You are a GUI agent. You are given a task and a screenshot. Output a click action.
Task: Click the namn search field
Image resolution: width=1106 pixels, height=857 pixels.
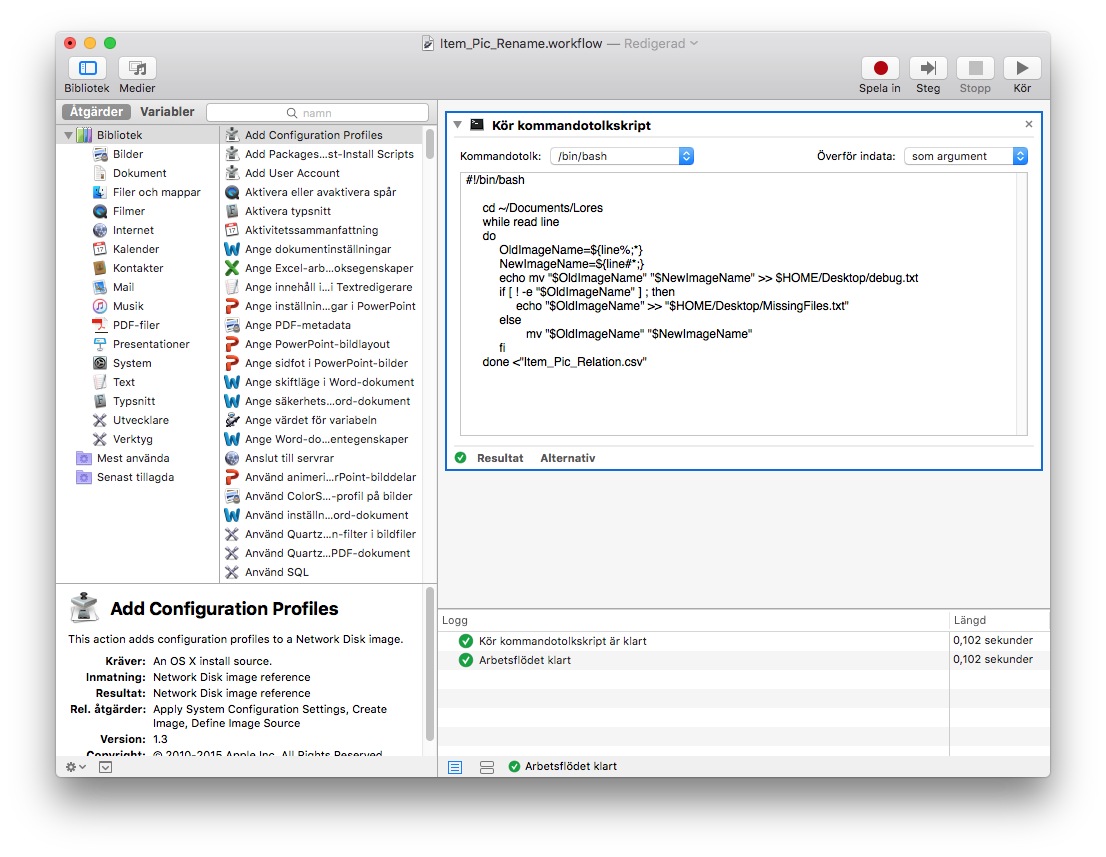pos(317,113)
